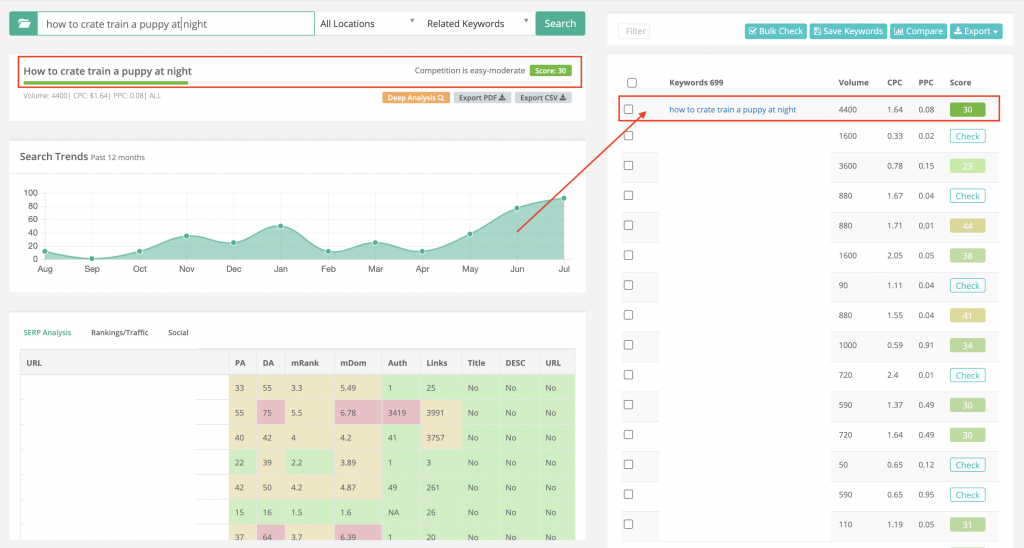Open the folder icon beside the search box
The image size is (1024, 548).
(24, 24)
